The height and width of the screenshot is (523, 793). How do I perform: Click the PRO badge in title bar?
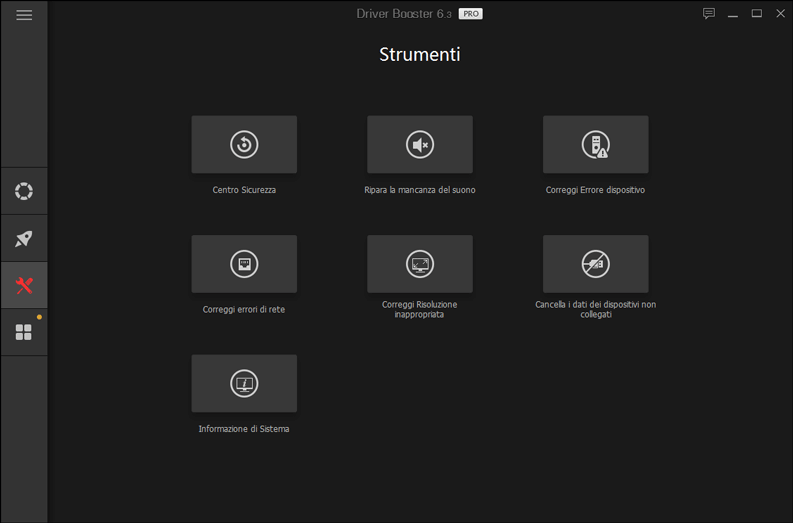[x=470, y=14]
